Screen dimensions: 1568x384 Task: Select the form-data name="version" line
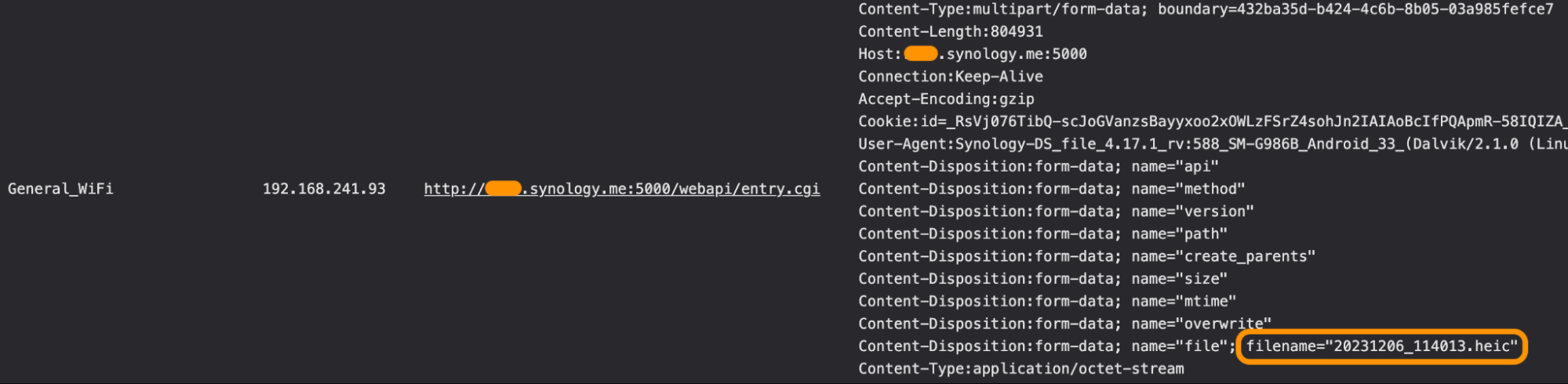click(1056, 212)
